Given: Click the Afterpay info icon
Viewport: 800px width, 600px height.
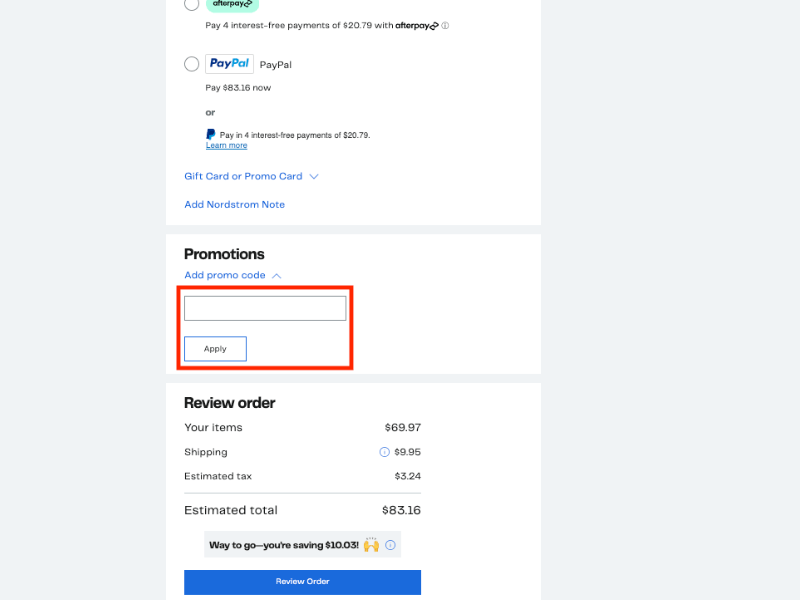Looking at the screenshot, I should pos(445,26).
